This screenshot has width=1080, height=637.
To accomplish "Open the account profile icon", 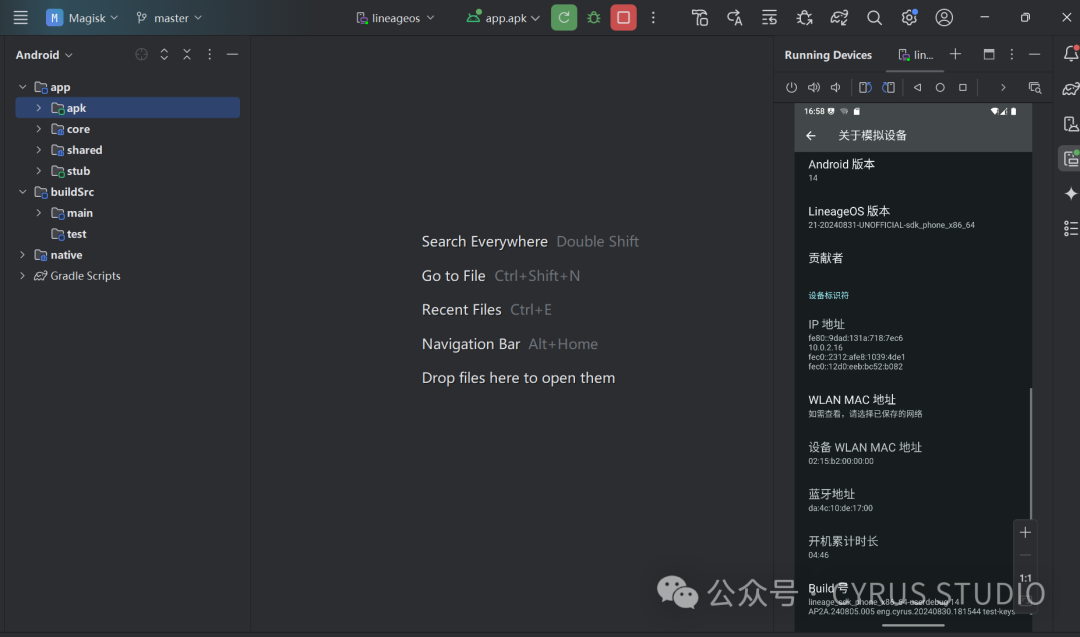I will click(944, 18).
